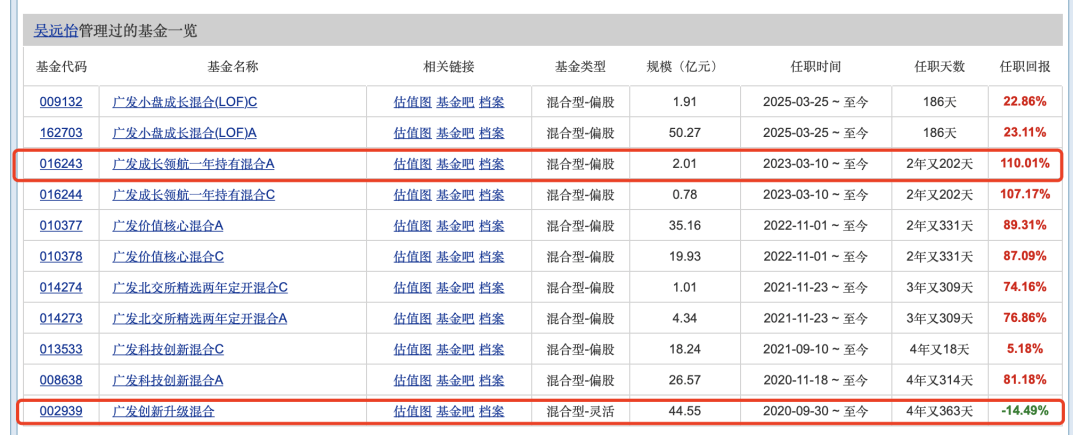Open 档案 for 广发价值核心混合A

[491, 226]
